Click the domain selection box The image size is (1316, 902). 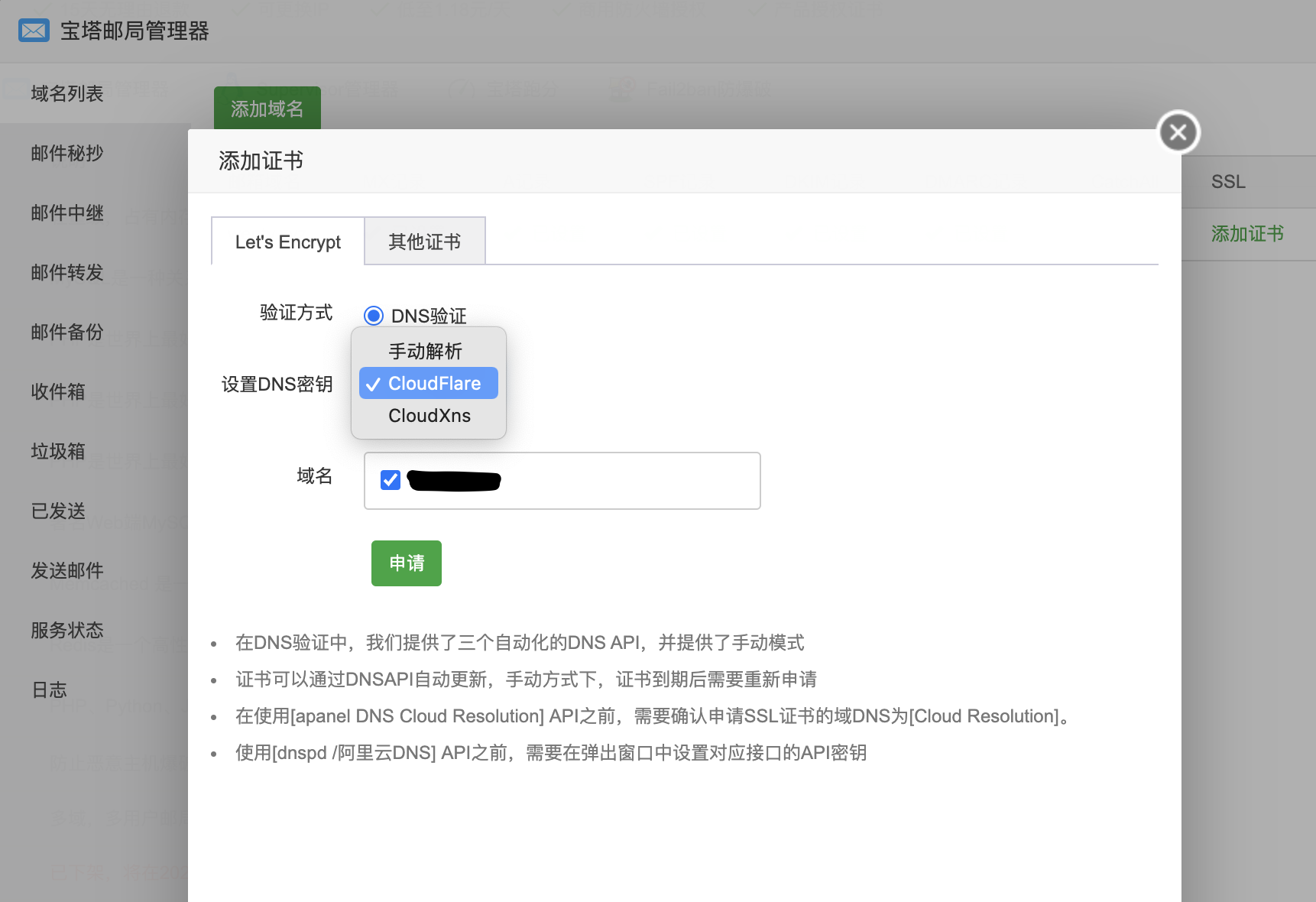click(x=562, y=481)
